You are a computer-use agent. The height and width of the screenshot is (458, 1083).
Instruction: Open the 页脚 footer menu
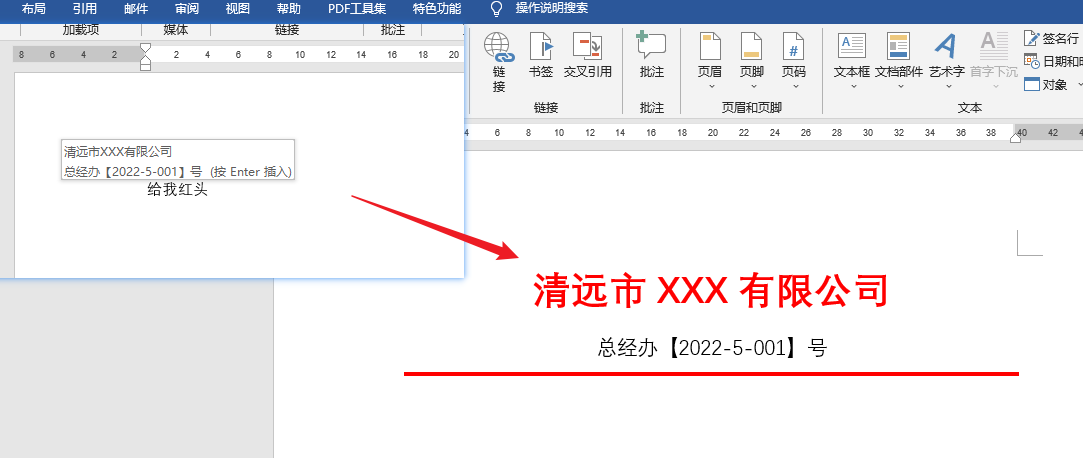[751, 61]
